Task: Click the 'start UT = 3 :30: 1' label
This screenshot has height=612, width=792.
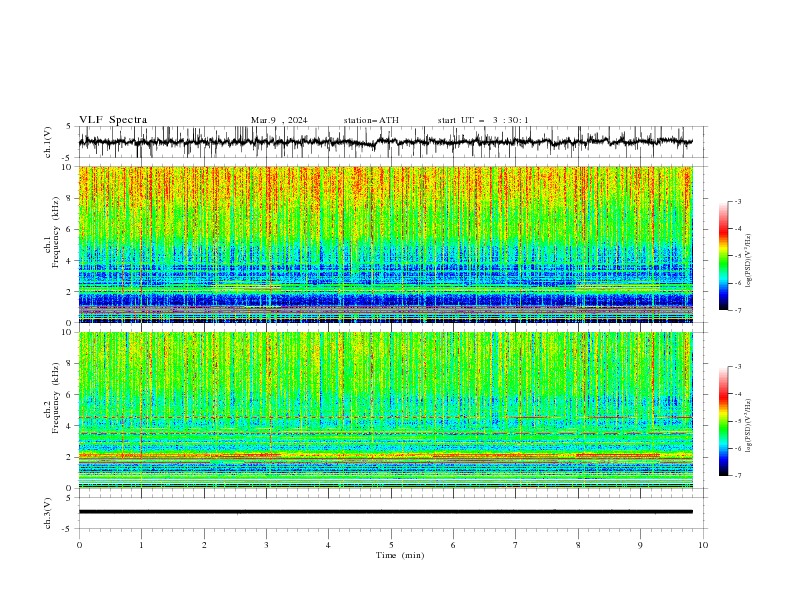Action: tap(483, 120)
